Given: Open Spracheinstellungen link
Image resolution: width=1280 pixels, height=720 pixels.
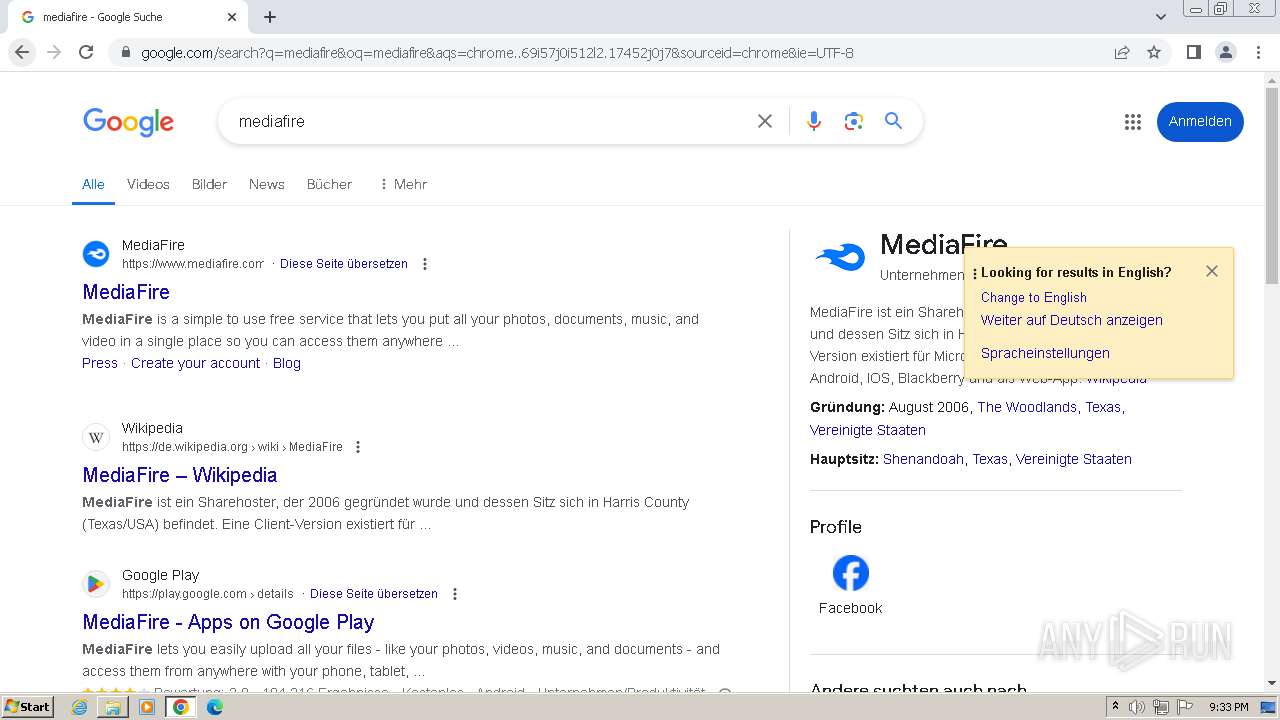Looking at the screenshot, I should [1045, 353].
